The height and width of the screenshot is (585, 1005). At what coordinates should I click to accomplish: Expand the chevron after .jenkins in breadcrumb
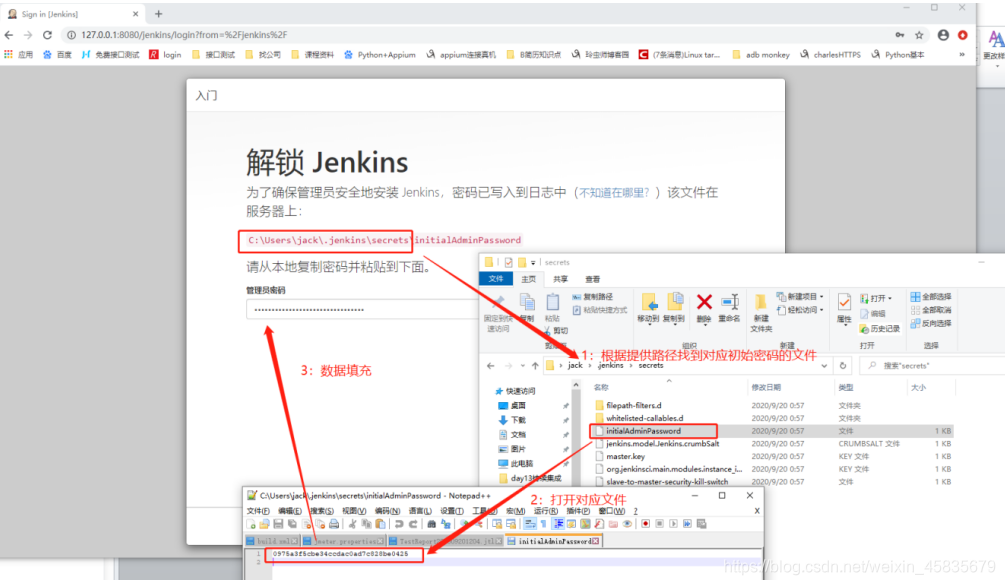(631, 366)
